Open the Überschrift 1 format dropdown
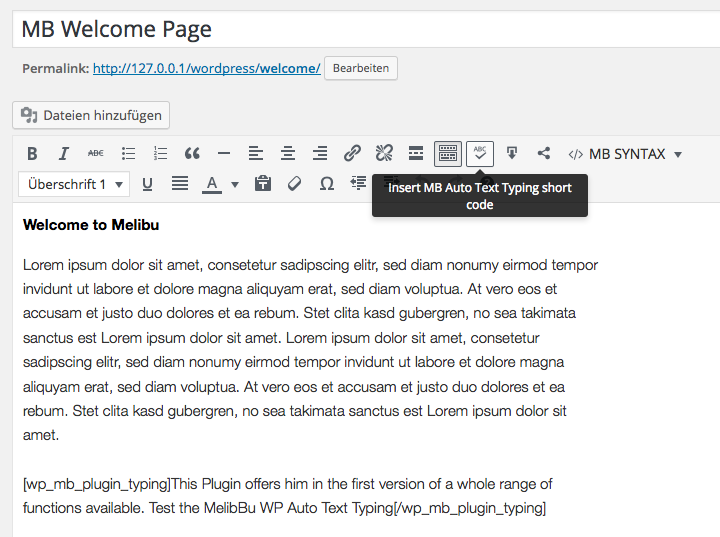The image size is (720, 537). (x=74, y=184)
